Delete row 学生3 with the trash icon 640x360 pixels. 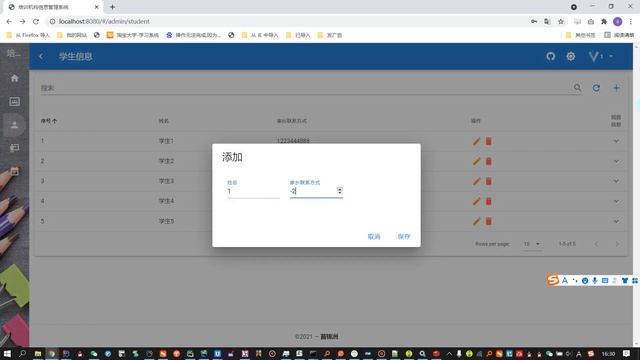pos(489,181)
